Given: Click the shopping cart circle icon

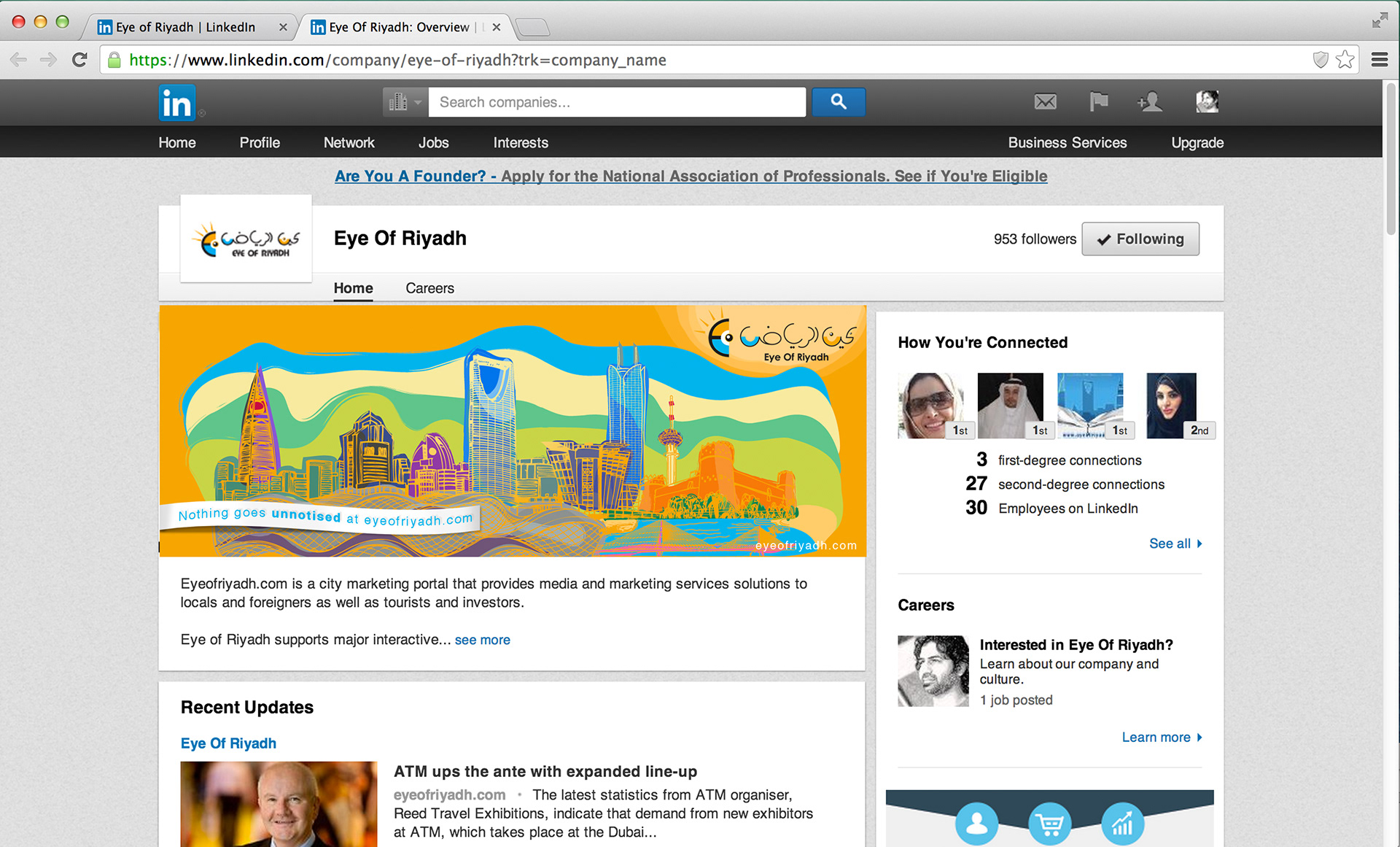Looking at the screenshot, I should click(1050, 824).
